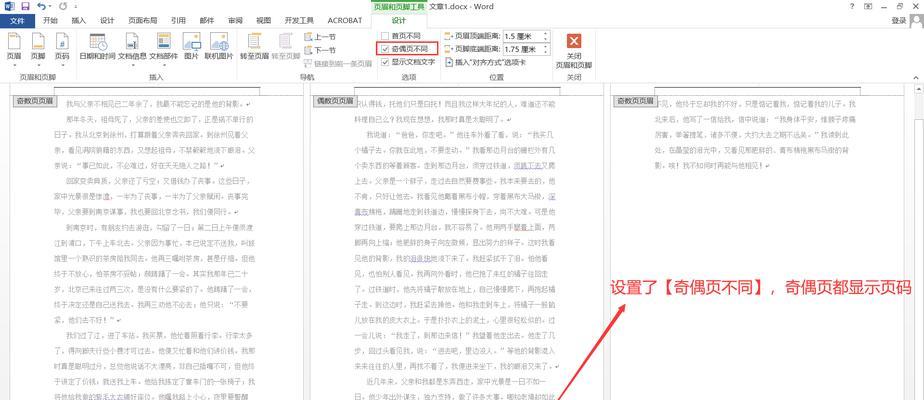
Task: Uncheck the 奇偶页不同 checkbox
Action: point(385,49)
